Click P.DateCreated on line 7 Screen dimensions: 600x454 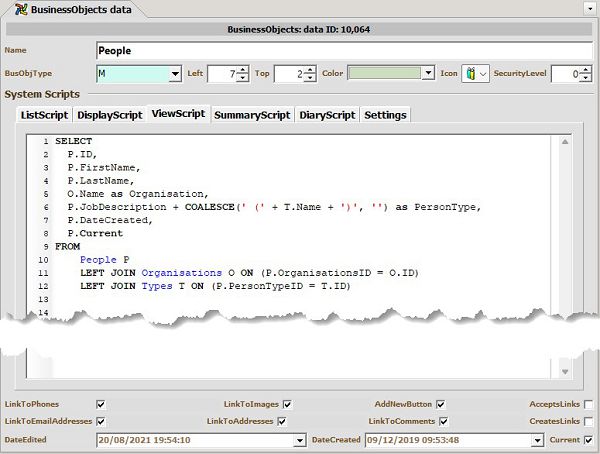110,220
